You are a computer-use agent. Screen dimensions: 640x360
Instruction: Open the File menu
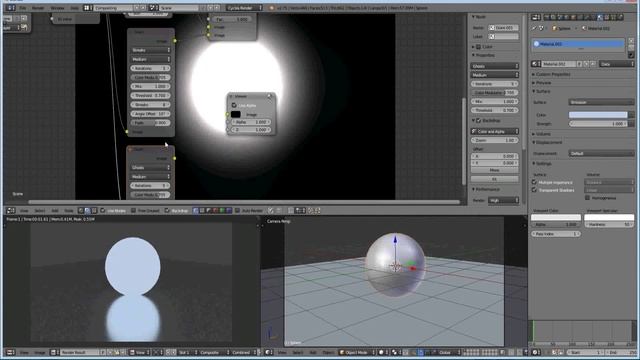click(x=23, y=8)
